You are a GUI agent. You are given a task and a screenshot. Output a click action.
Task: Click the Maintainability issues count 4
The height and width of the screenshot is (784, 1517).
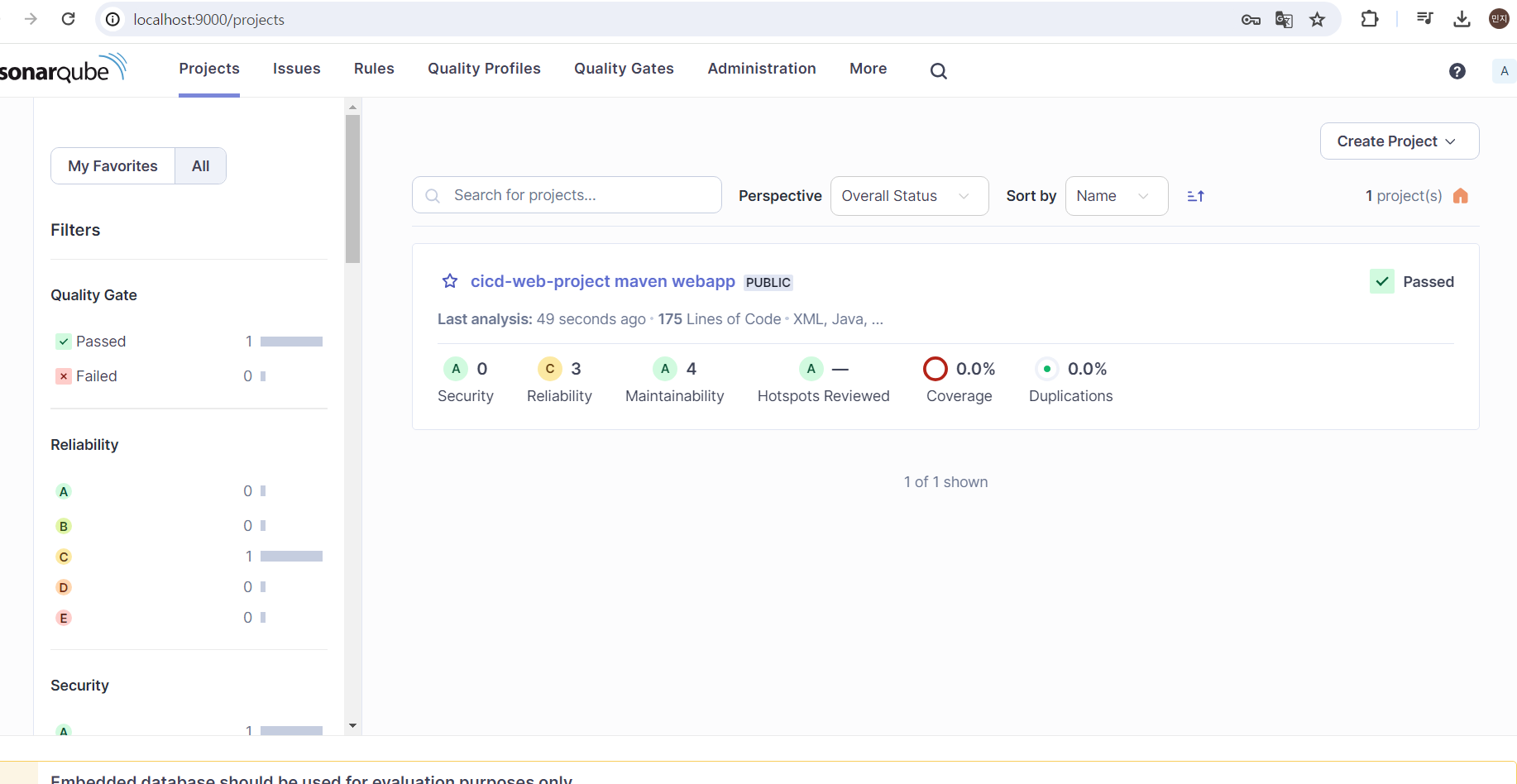point(692,369)
